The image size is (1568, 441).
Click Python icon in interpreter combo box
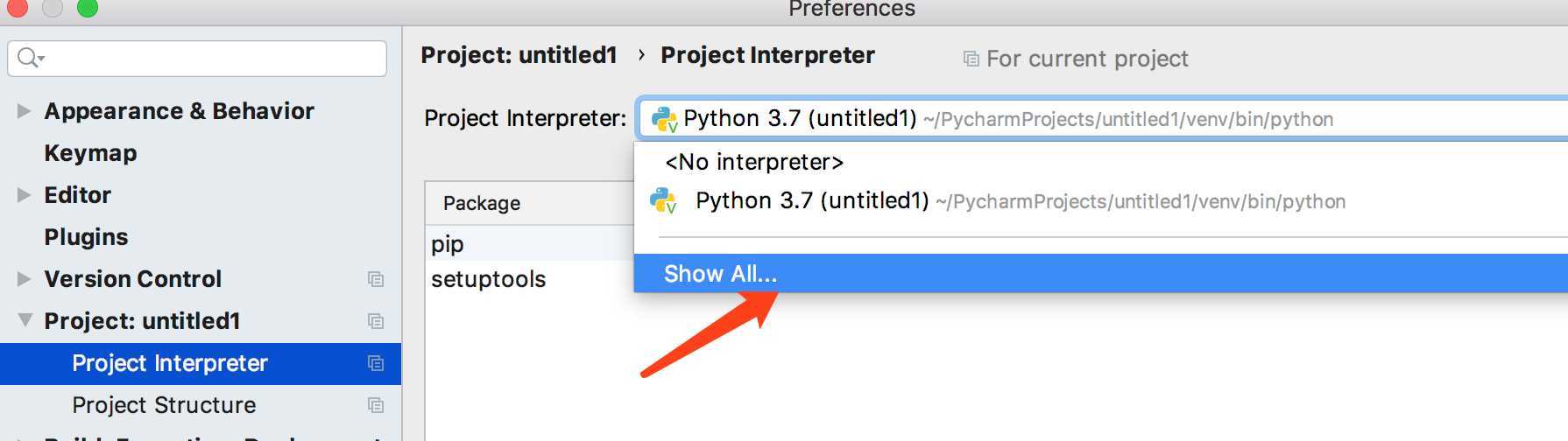coord(665,119)
